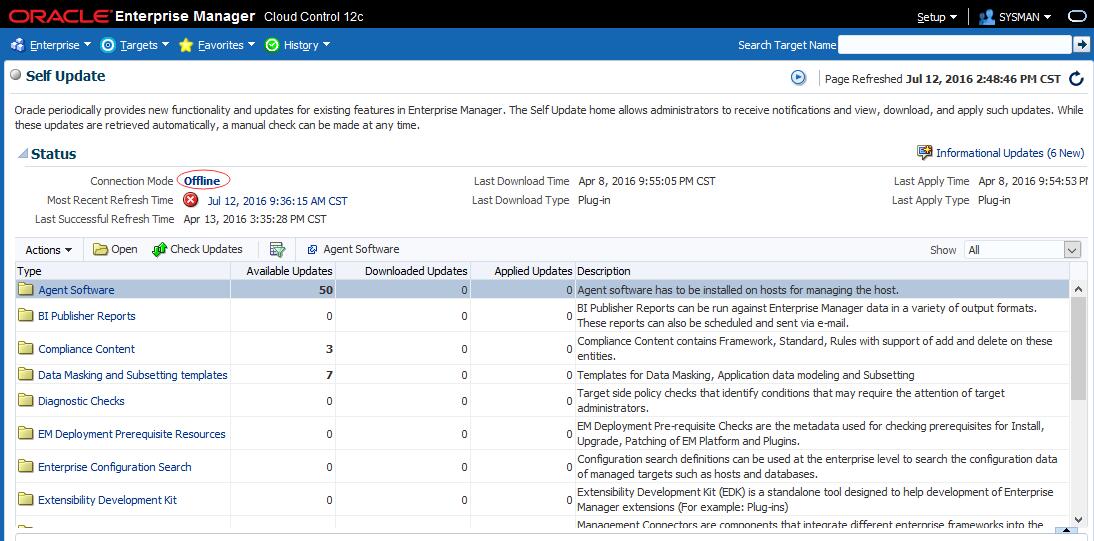Click the SYSMAN user icon
1094x541 pixels.
987,17
